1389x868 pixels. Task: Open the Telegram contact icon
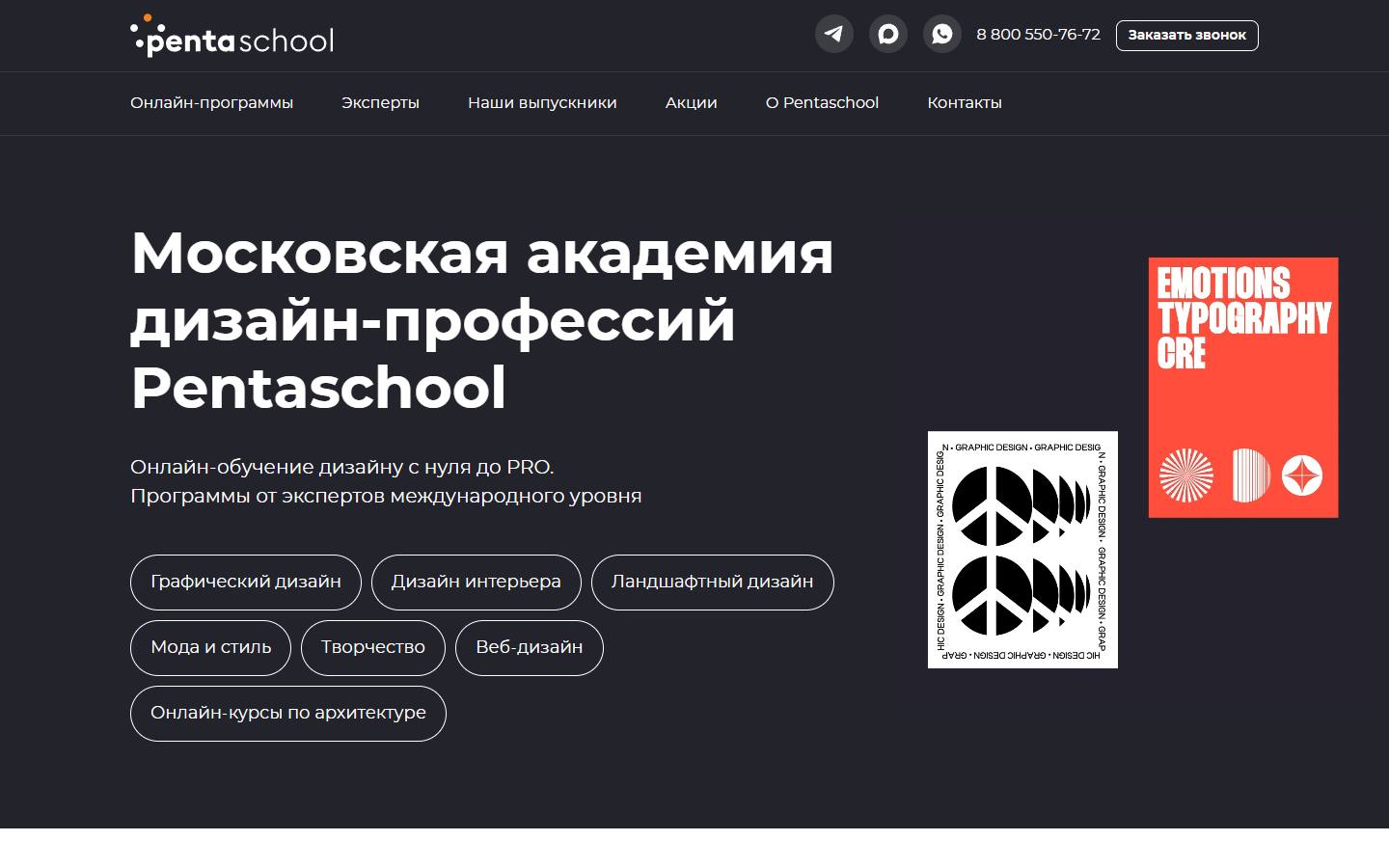point(834,35)
